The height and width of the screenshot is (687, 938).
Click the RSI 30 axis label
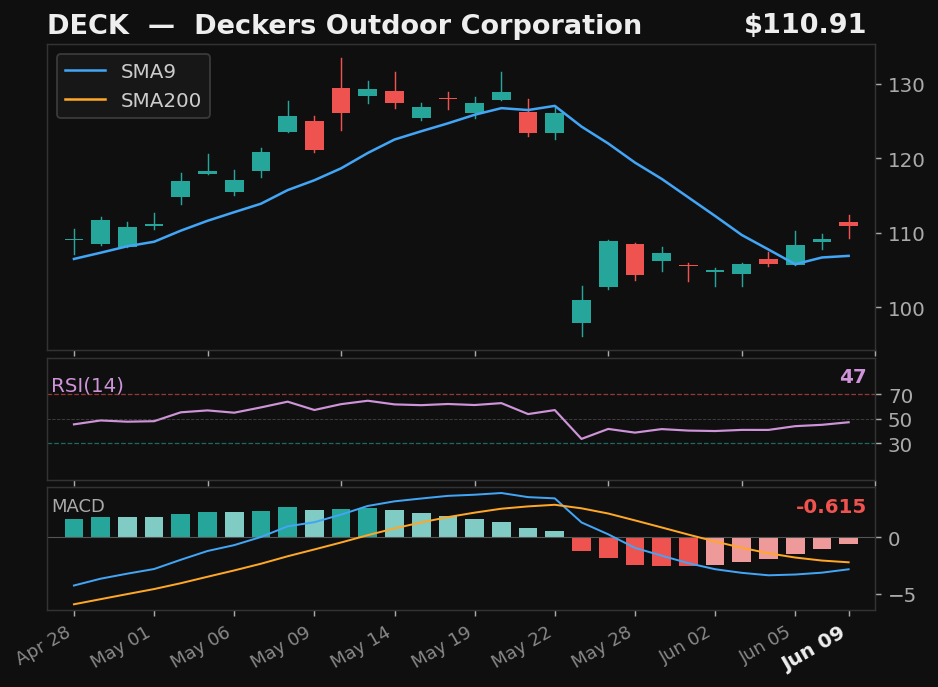900,445
